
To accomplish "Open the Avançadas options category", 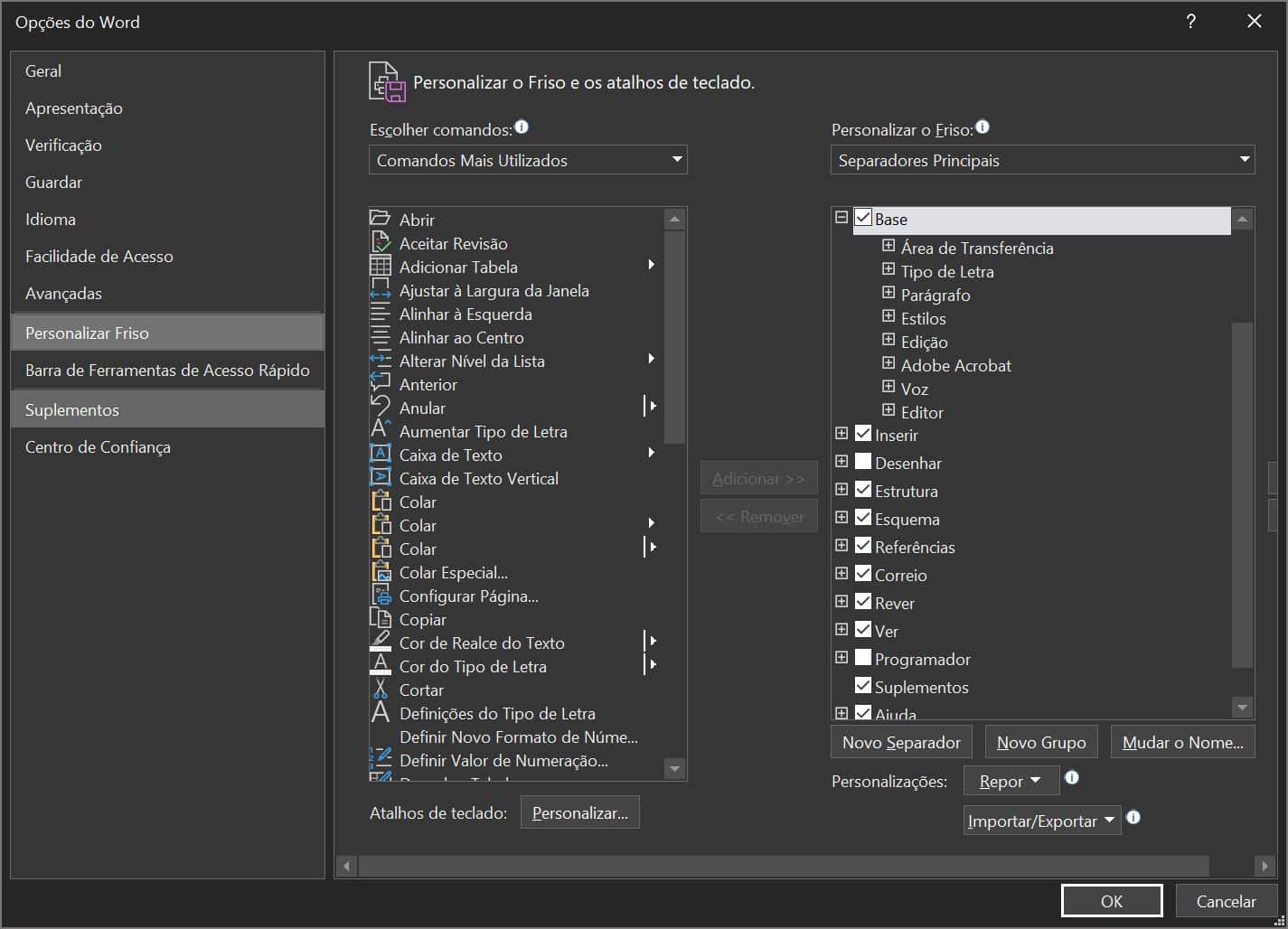I will [x=63, y=293].
